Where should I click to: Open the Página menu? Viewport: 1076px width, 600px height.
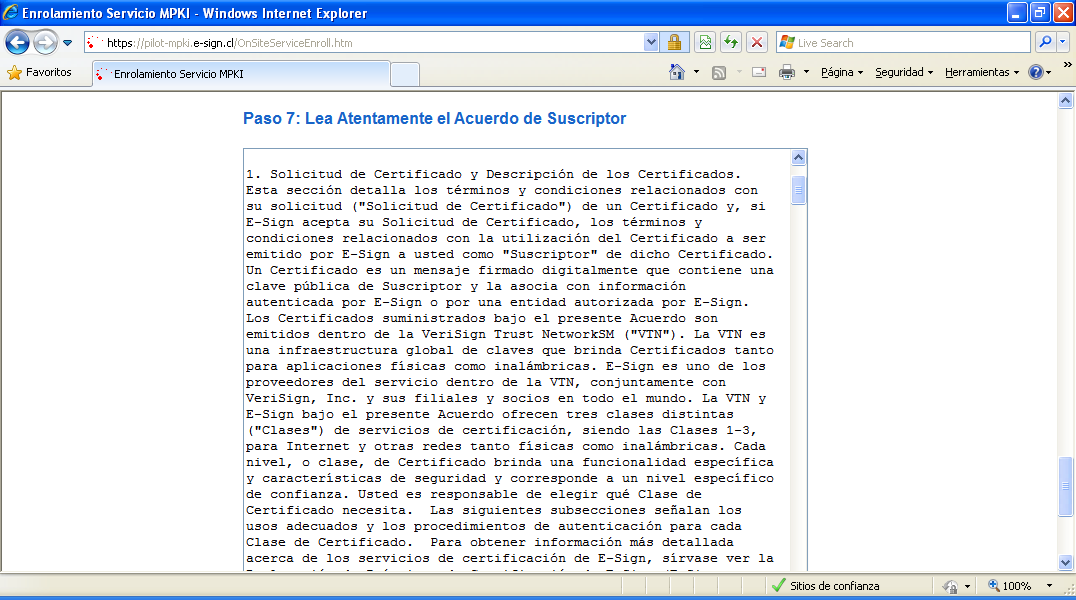[x=841, y=72]
